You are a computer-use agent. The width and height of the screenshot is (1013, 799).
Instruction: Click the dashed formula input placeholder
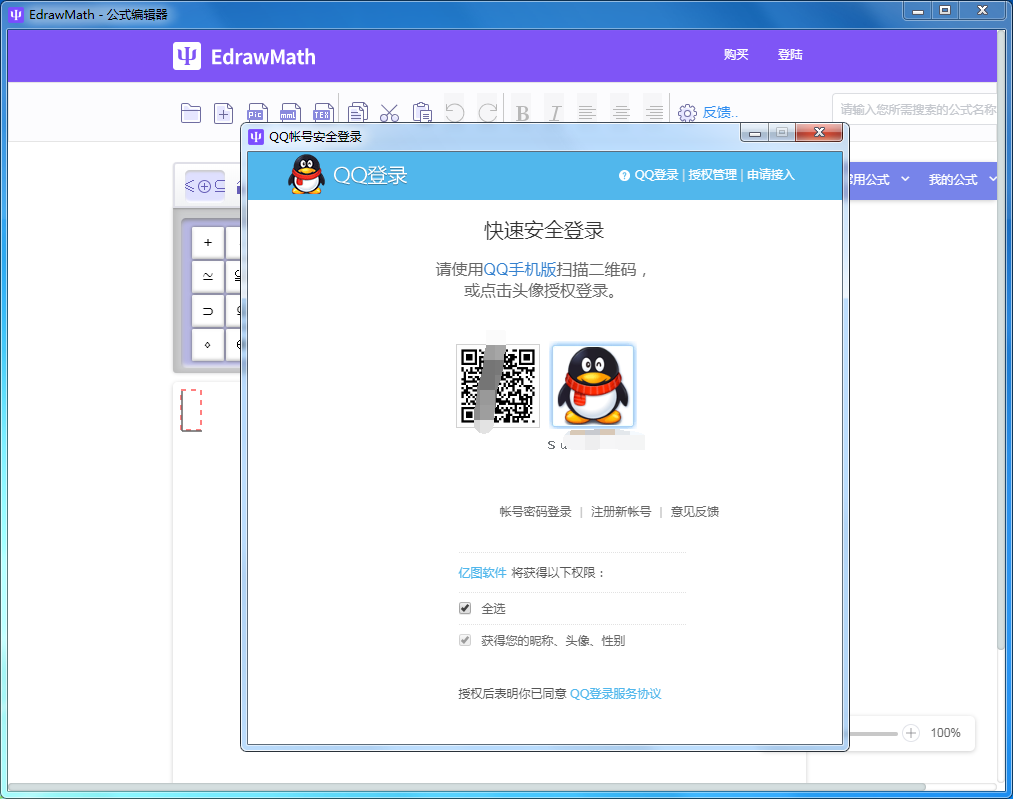coord(191,410)
